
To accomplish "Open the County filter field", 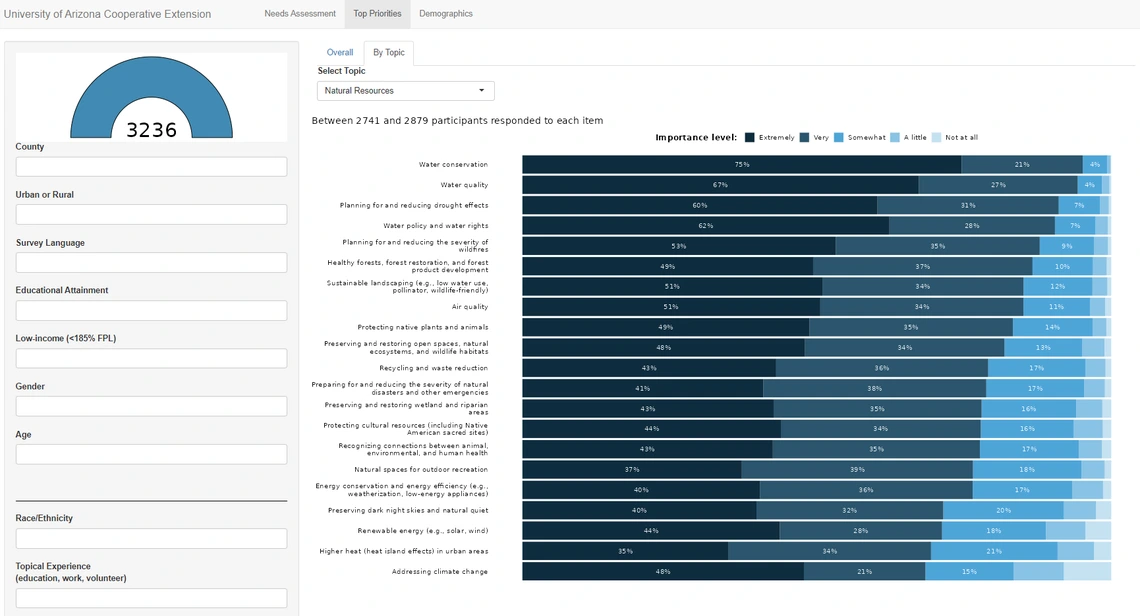I will click(151, 167).
